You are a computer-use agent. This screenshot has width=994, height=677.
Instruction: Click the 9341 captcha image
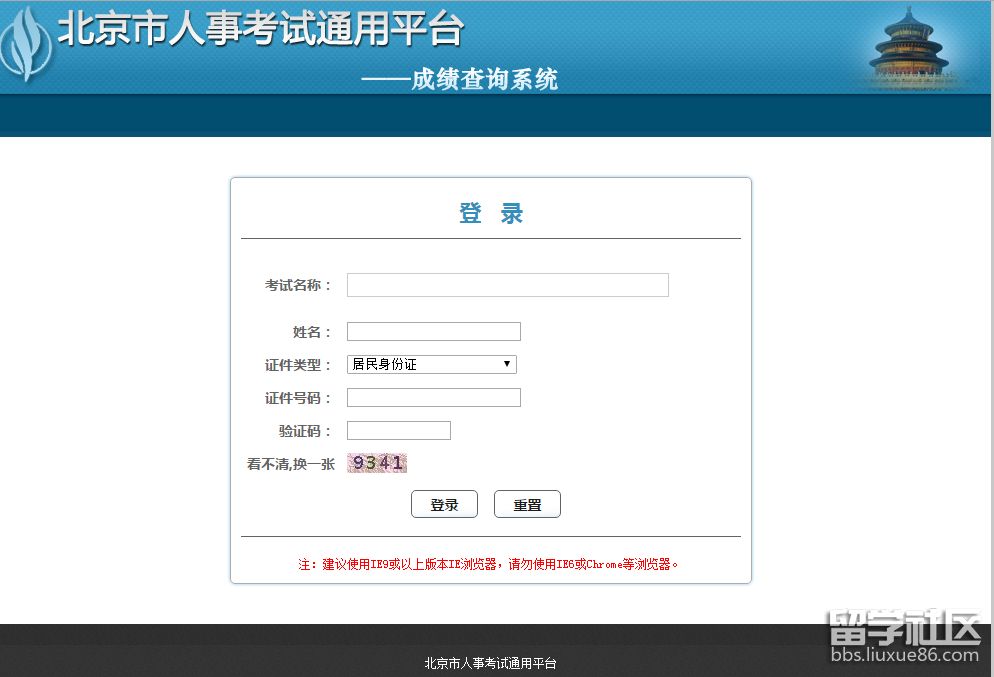click(377, 463)
